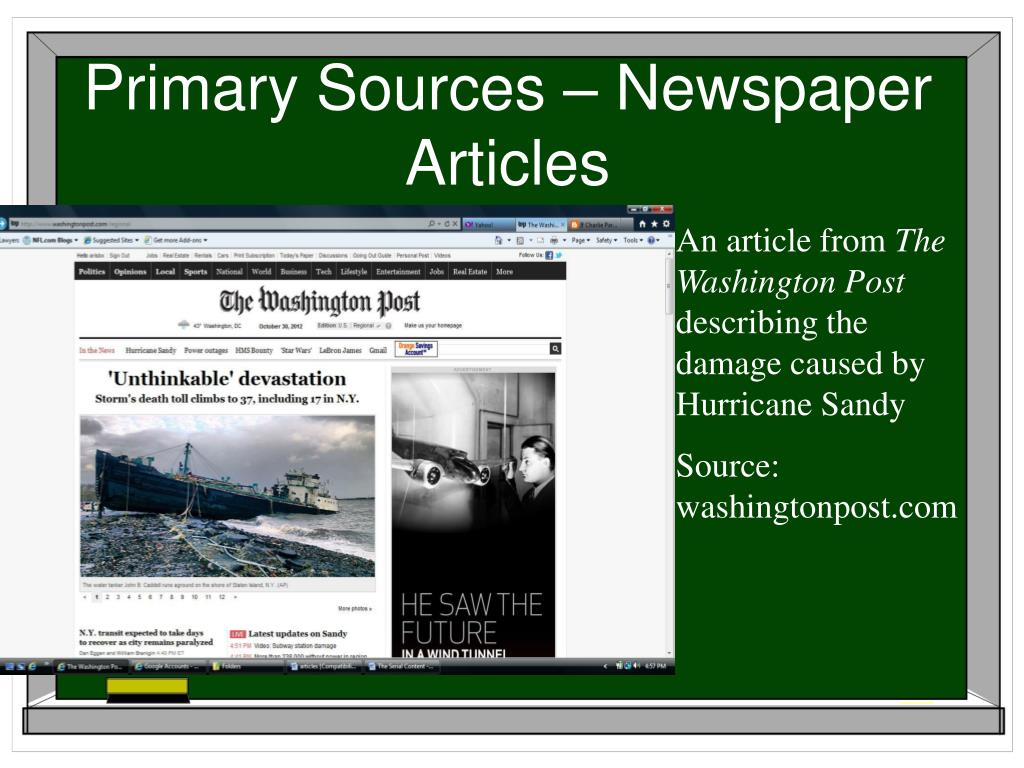The width and height of the screenshot is (1024, 768).
Task: Click N.Y. transit expected headline
Action: 146,637
